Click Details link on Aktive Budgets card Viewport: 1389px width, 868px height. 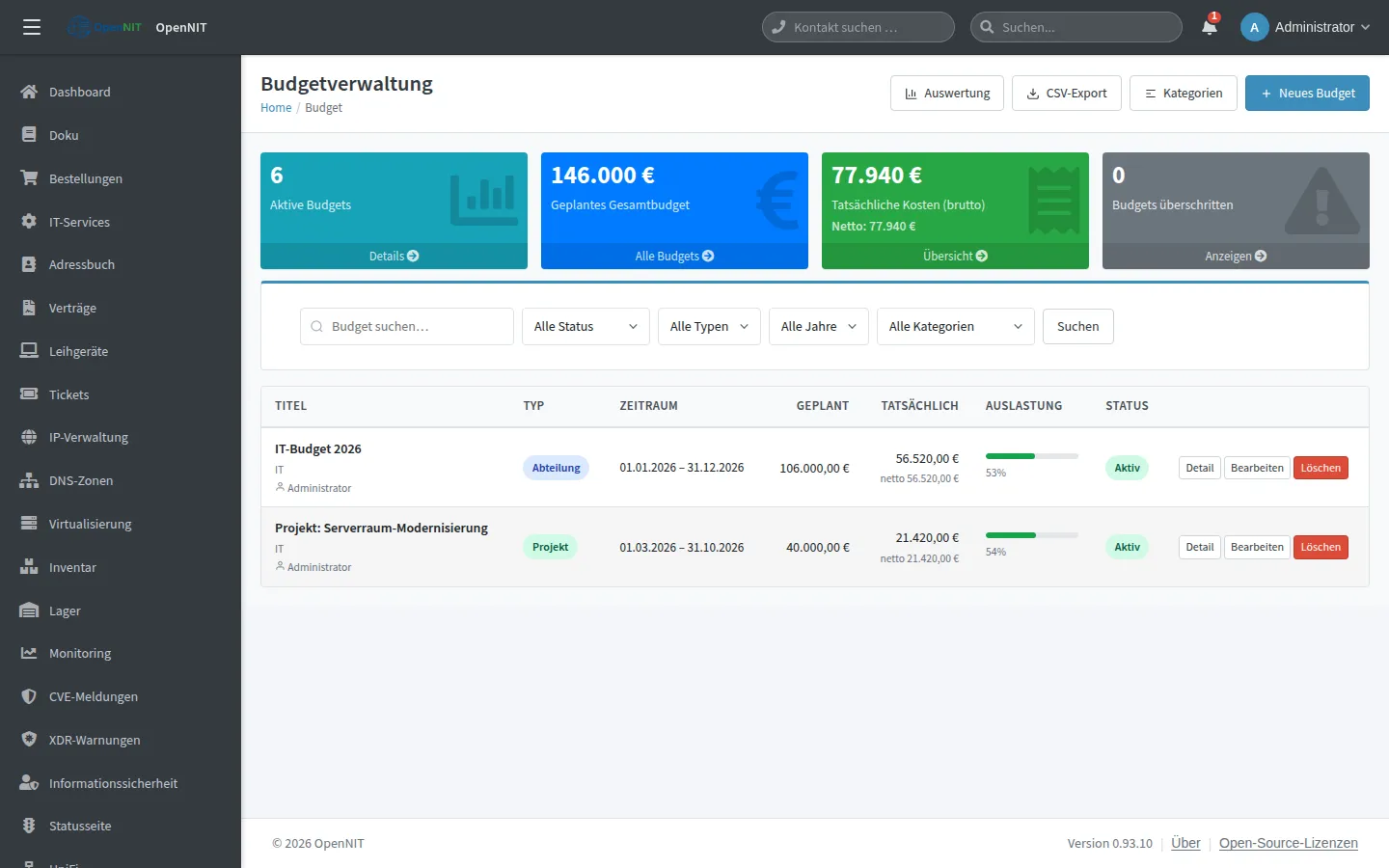pyautogui.click(x=394, y=256)
